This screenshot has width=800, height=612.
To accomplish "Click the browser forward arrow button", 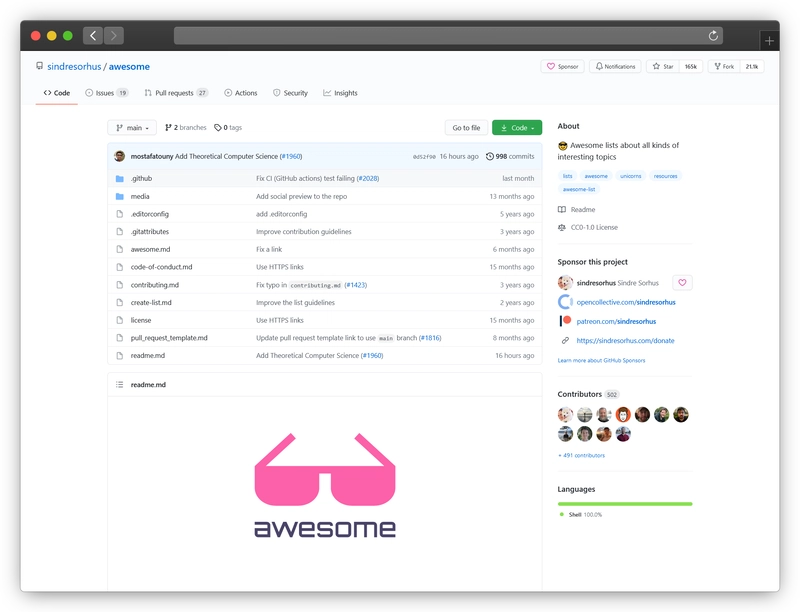I will [x=114, y=36].
